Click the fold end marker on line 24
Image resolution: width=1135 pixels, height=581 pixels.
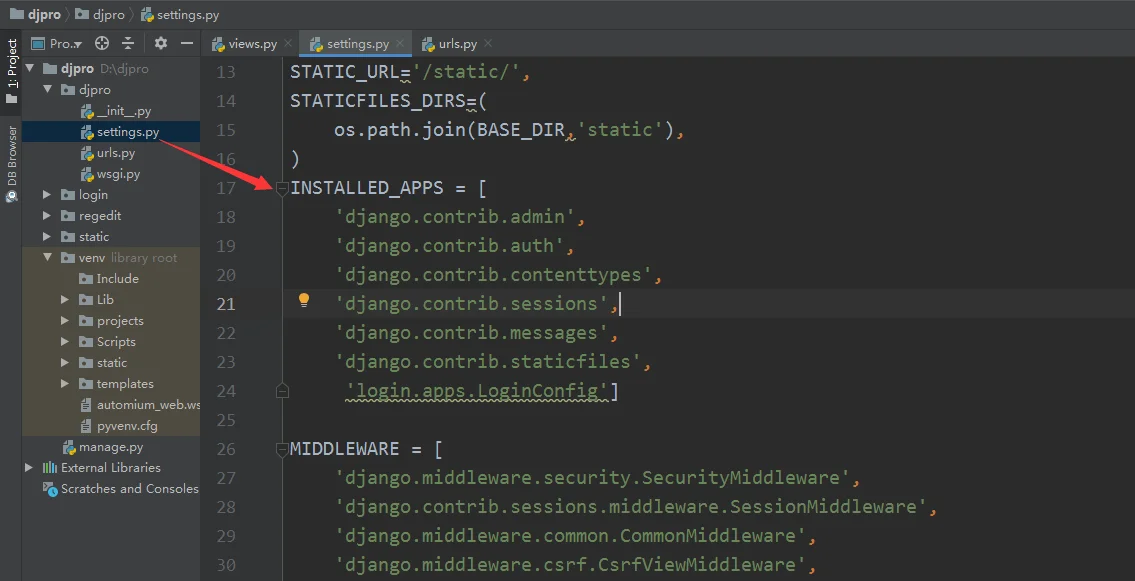(x=282, y=391)
